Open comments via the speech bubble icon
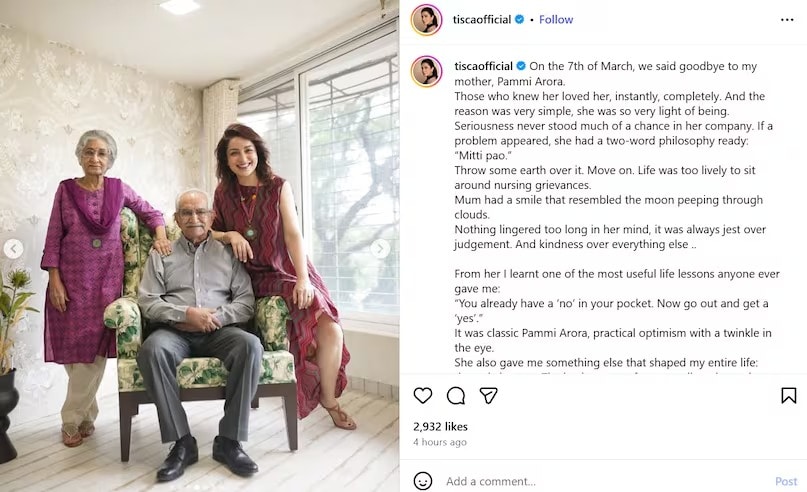This screenshot has width=807, height=492. point(456,395)
